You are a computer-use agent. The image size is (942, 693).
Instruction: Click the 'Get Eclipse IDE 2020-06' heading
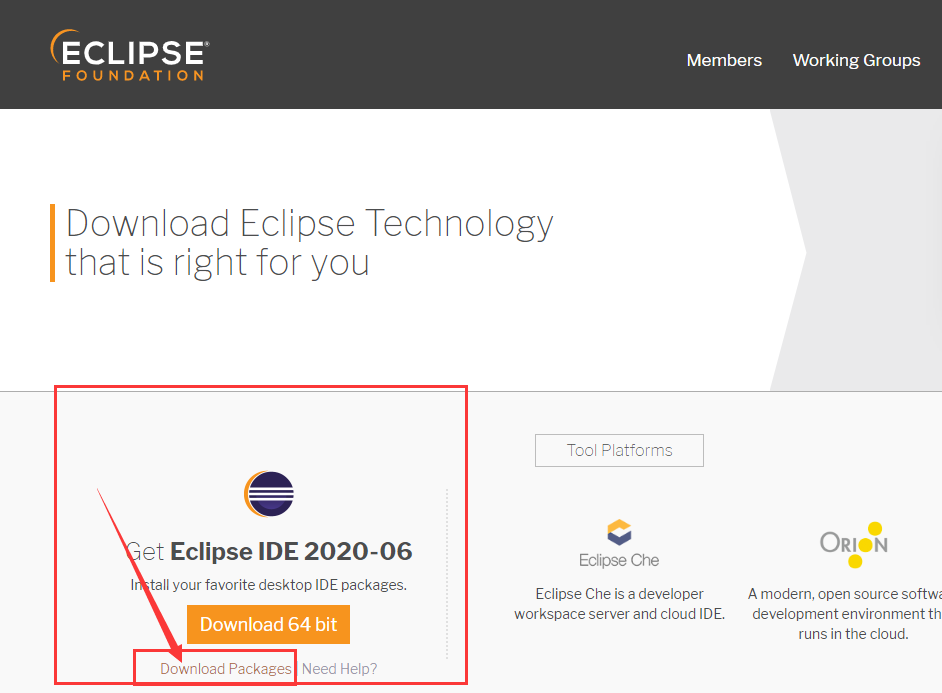269,551
